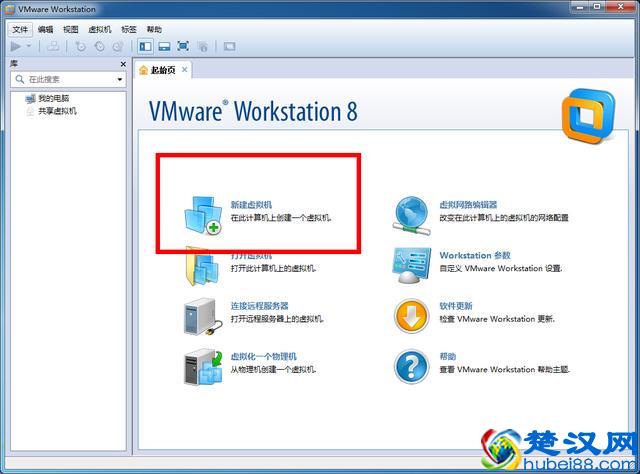Image resolution: width=640 pixels, height=474 pixels.
Task: Click the text 在此计算机上创建一个虚拟机
Action: 281,218
